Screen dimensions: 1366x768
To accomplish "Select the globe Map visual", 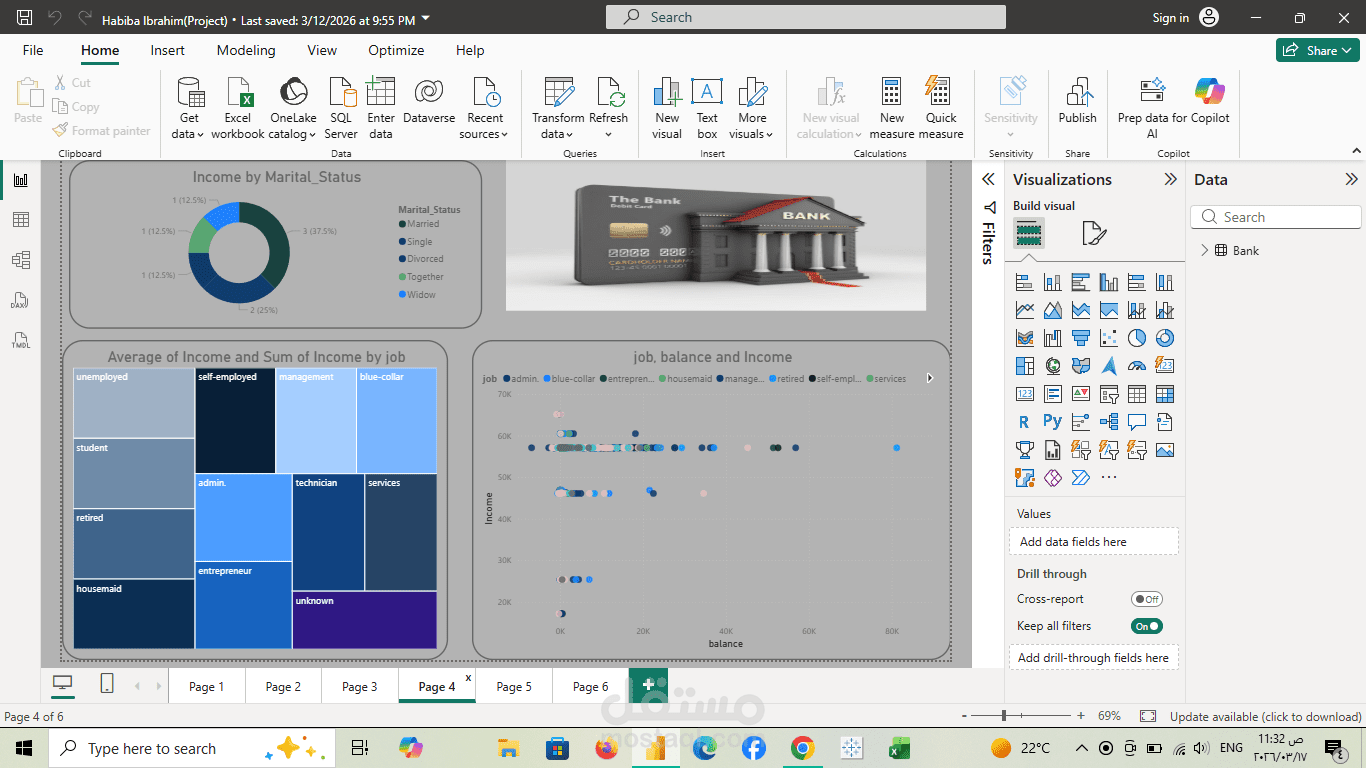I will coord(1052,366).
